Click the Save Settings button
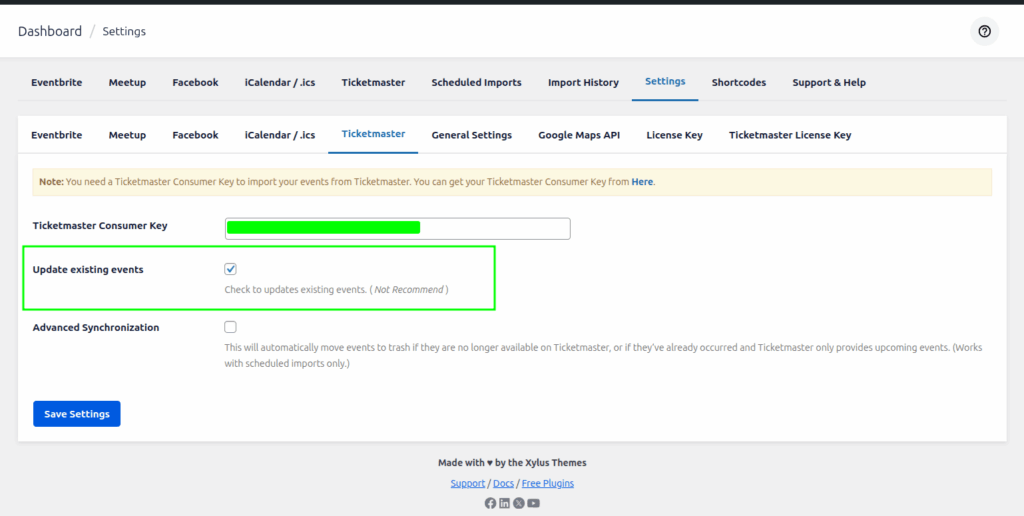Screen dimensions: 1024x516 click(77, 414)
